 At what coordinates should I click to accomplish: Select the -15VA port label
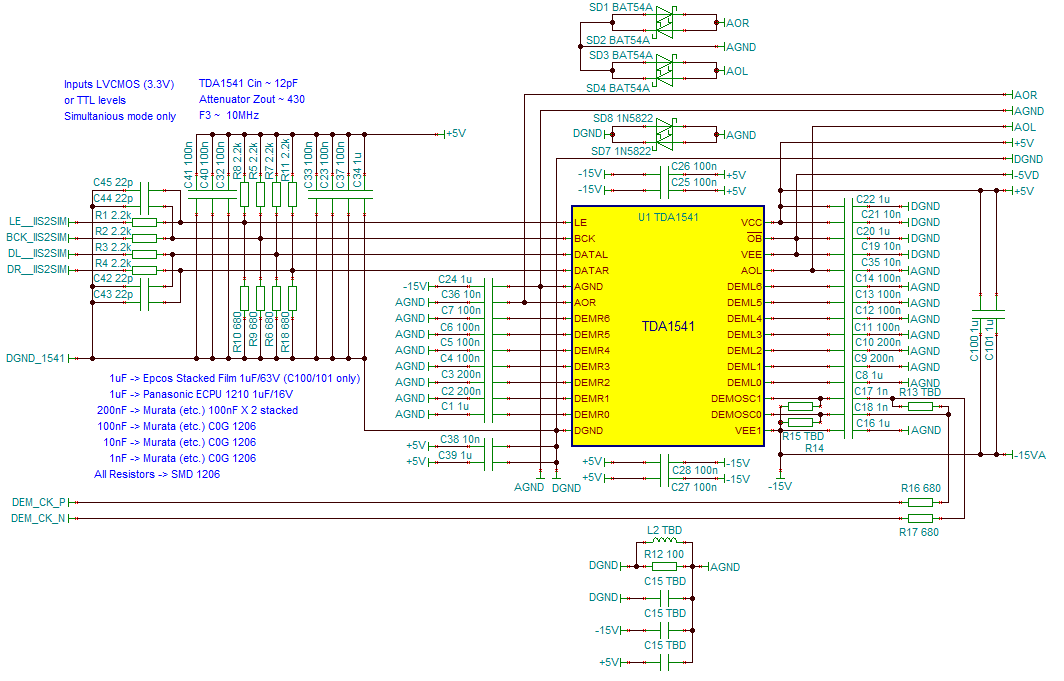pos(1030,455)
